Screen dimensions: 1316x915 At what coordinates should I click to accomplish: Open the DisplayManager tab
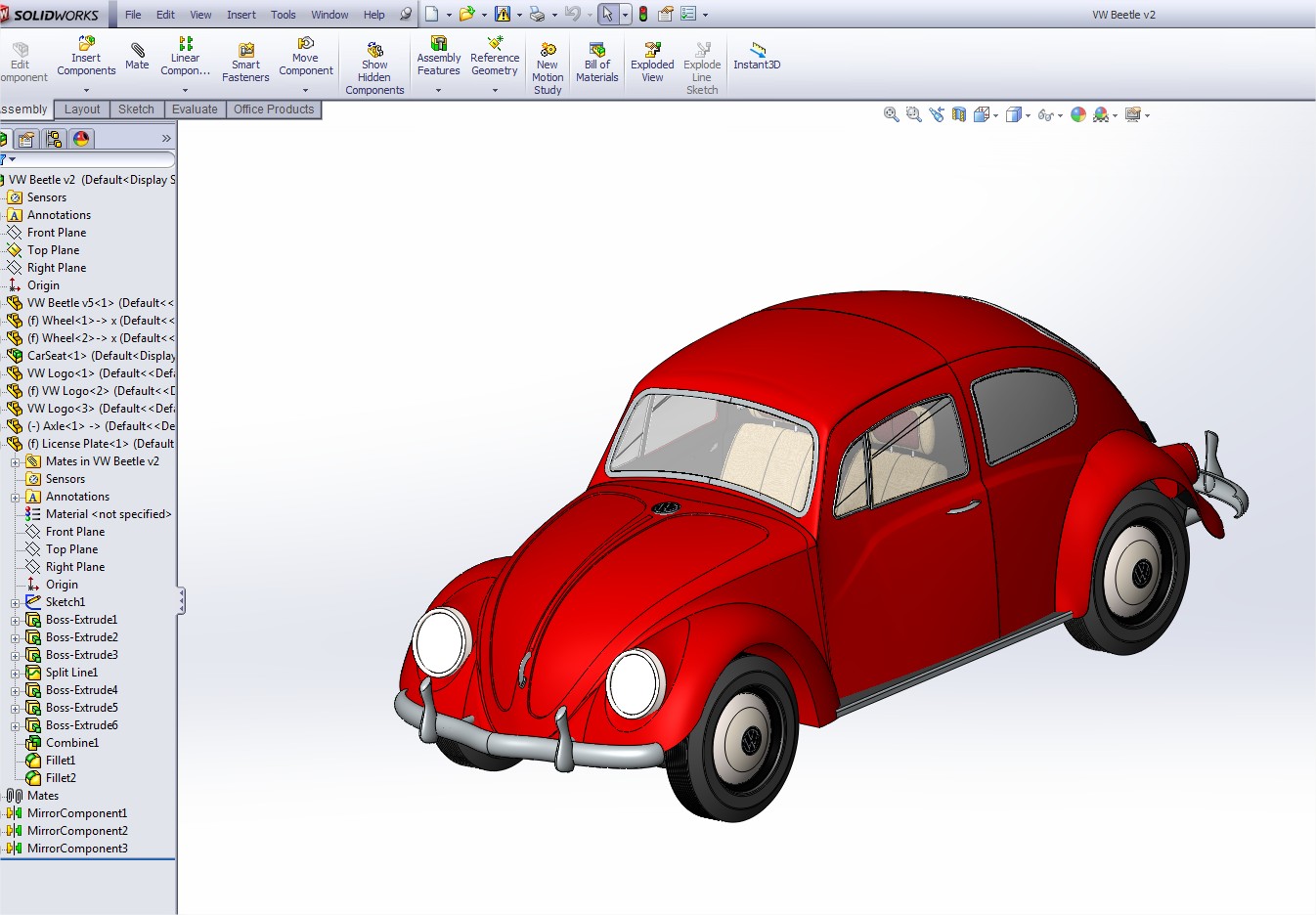(x=81, y=139)
